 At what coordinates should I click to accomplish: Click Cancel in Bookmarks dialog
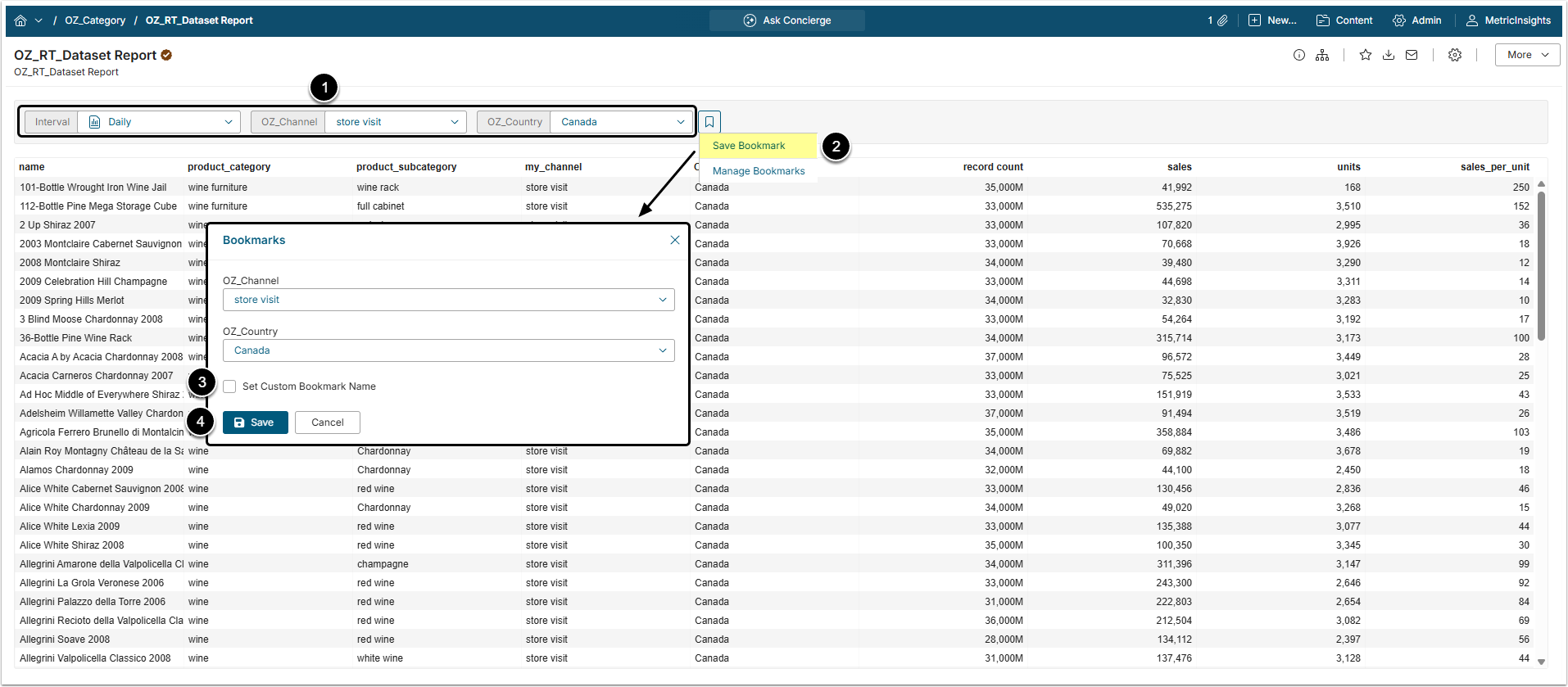[x=328, y=423]
